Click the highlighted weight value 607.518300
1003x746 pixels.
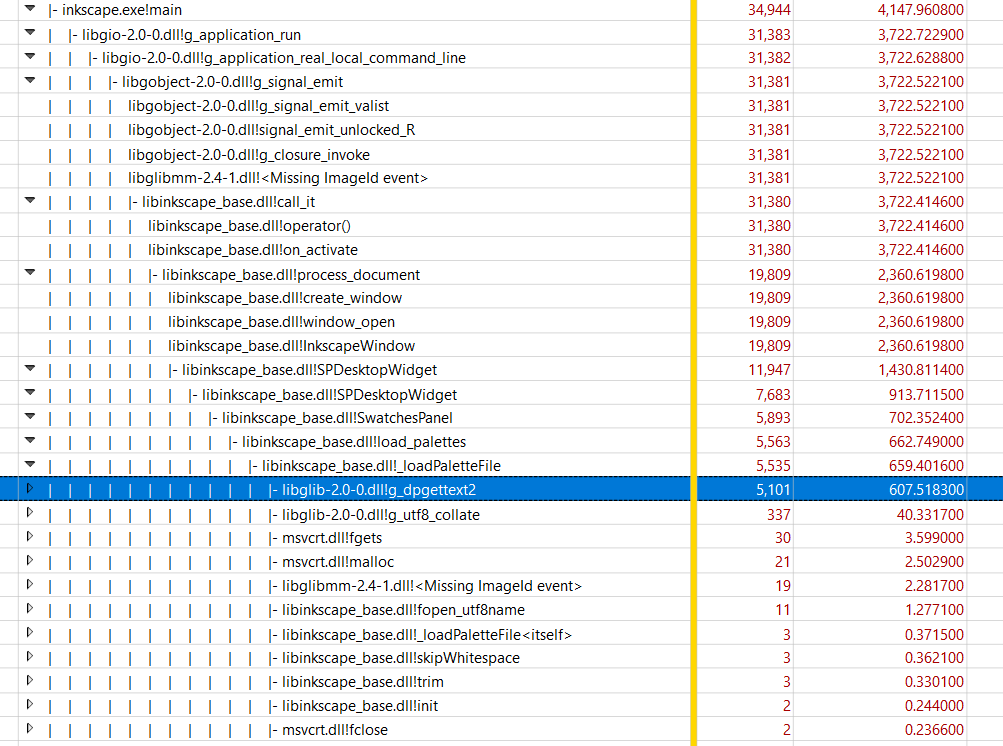[926, 490]
